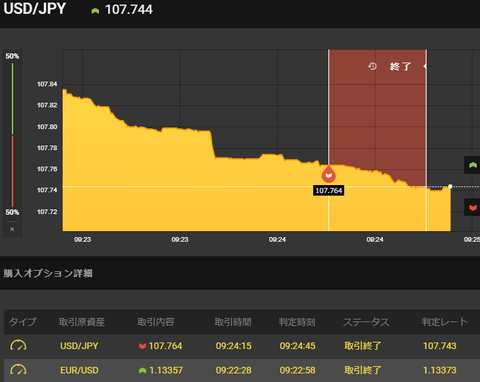Click the green HIGH arrow button on chart edge
This screenshot has height=382, width=480.
(x=472, y=165)
